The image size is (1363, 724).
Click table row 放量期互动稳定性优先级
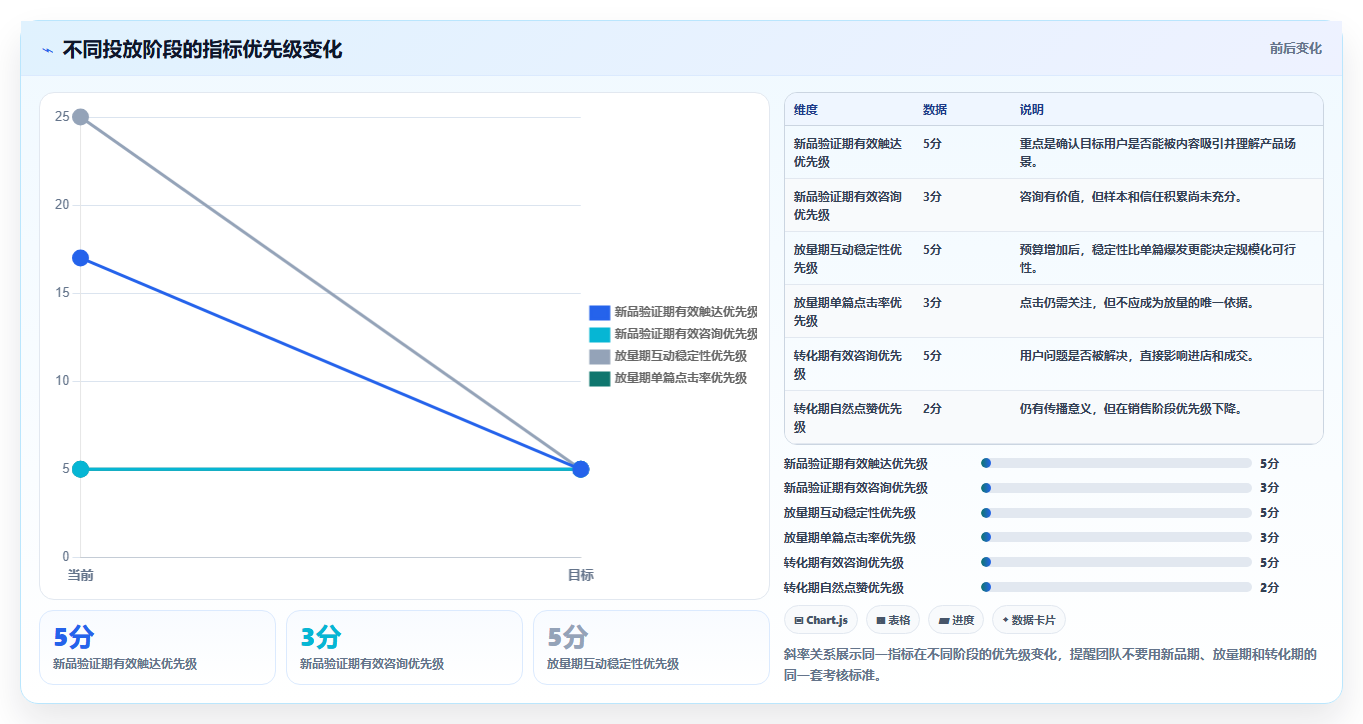pos(1054,258)
